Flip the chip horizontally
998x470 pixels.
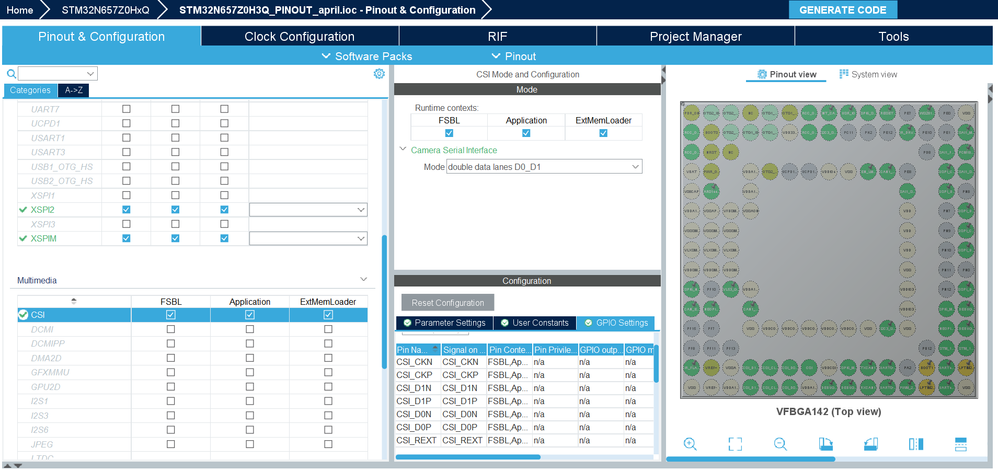click(x=916, y=444)
